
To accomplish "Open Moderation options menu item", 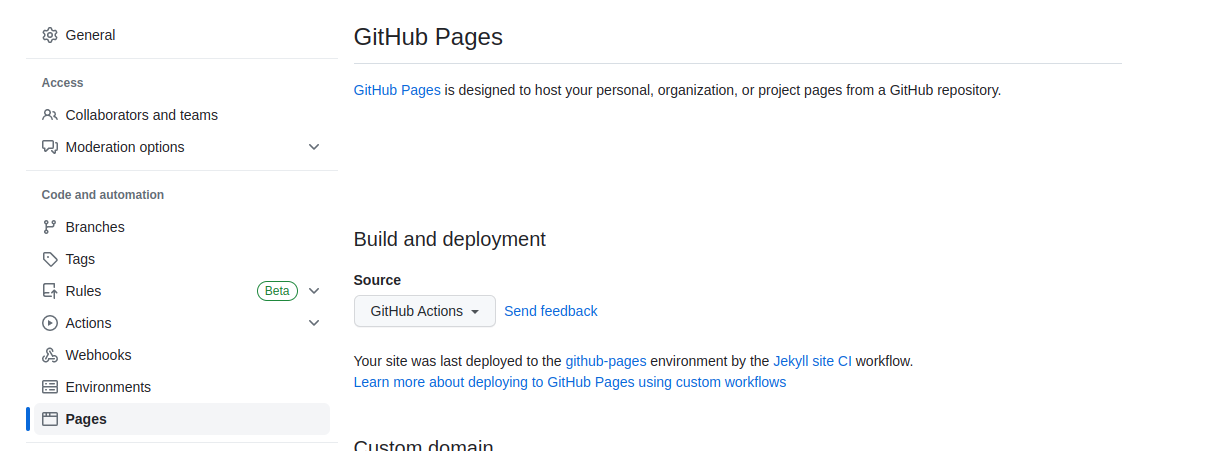I will coord(182,147).
